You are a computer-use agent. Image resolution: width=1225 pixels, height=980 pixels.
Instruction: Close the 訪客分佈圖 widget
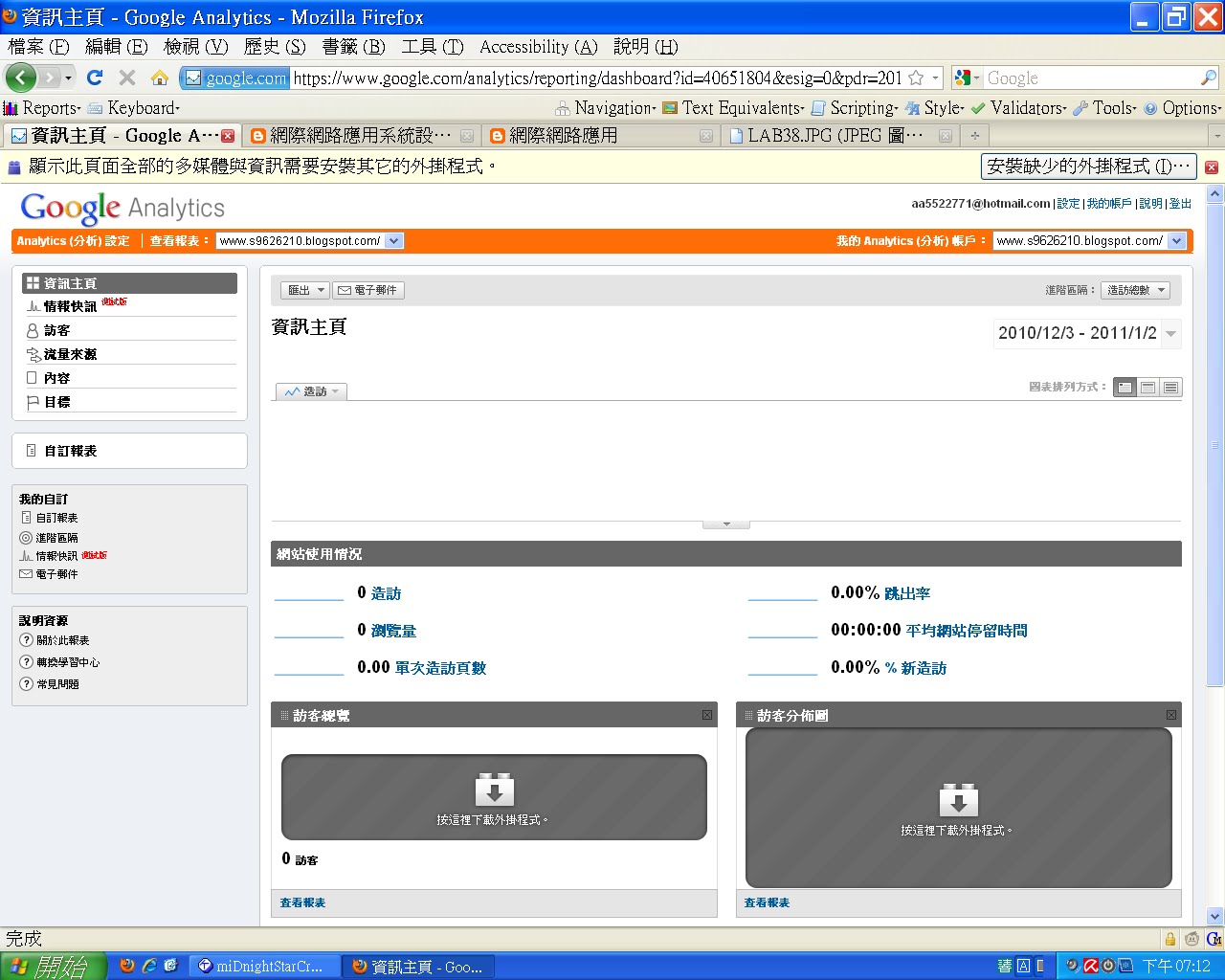coord(1171,715)
